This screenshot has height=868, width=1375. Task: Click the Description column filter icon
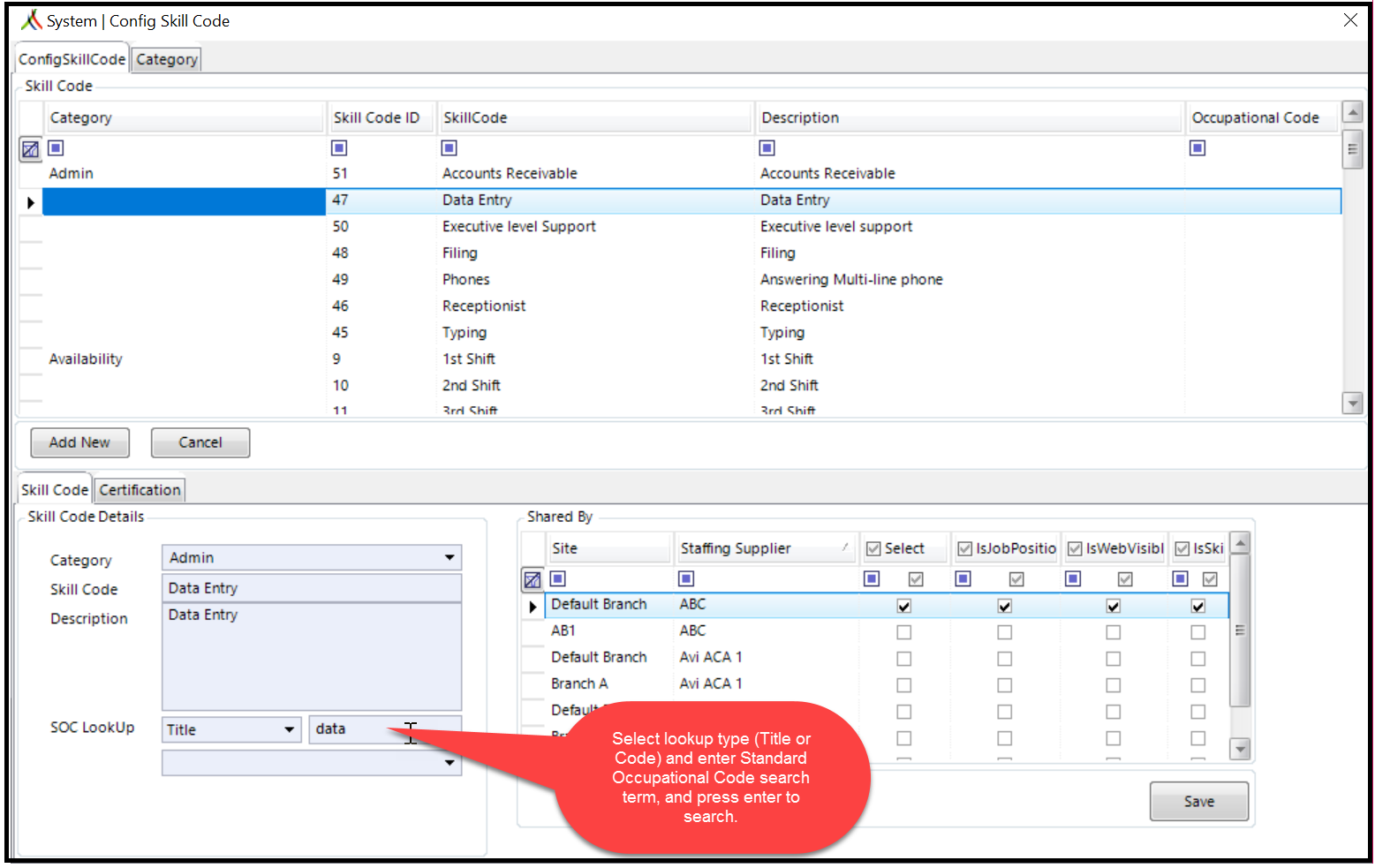coord(767,147)
